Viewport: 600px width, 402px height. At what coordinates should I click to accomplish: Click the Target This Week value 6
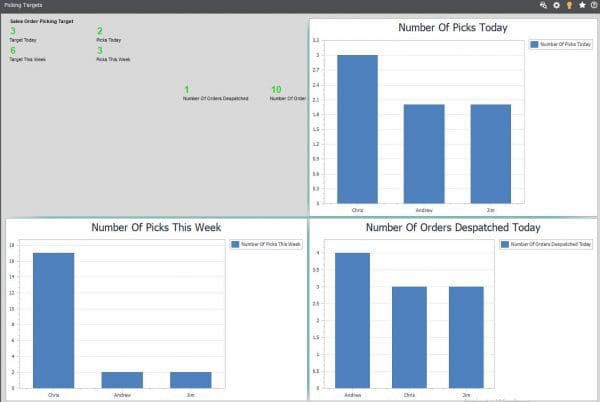pos(13,50)
